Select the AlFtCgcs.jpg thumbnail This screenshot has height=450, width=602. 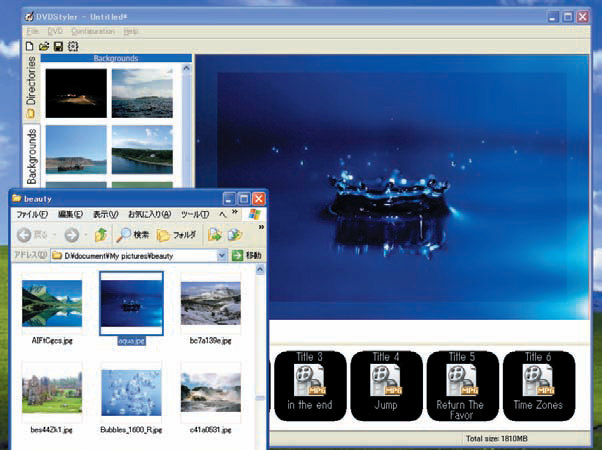(x=52, y=303)
